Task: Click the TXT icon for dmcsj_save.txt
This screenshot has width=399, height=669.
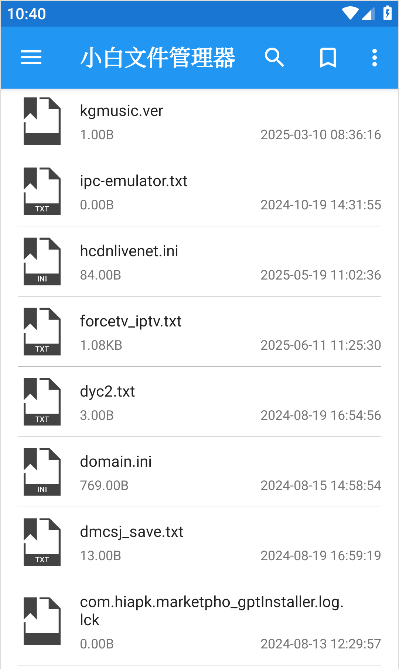Action: click(42, 542)
